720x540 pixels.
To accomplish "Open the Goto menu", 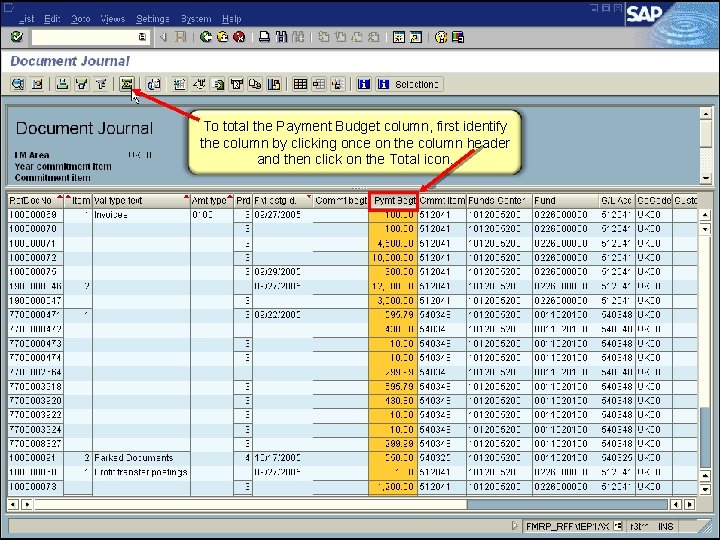I will (80, 19).
